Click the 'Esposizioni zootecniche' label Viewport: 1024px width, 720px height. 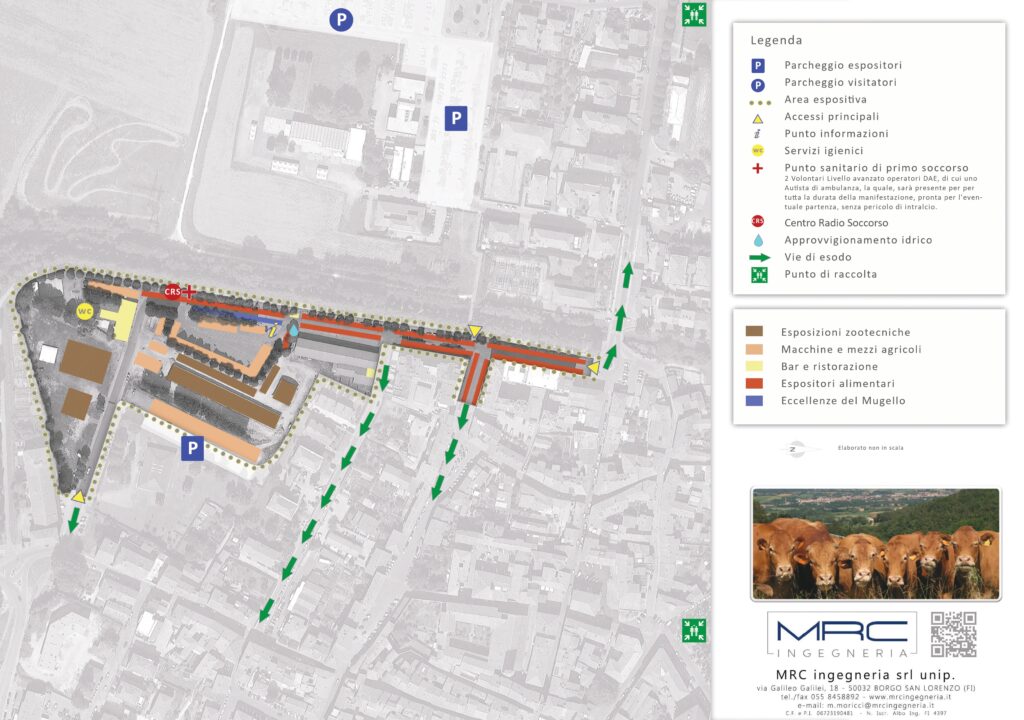click(x=846, y=333)
